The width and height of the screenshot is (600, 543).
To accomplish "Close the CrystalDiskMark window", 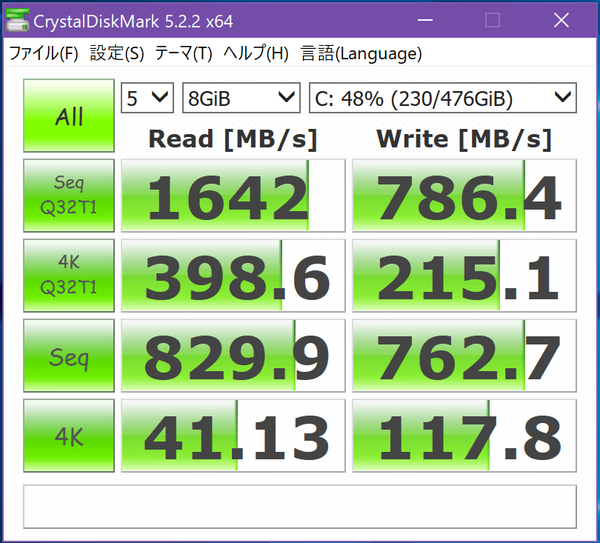I will (x=561, y=20).
